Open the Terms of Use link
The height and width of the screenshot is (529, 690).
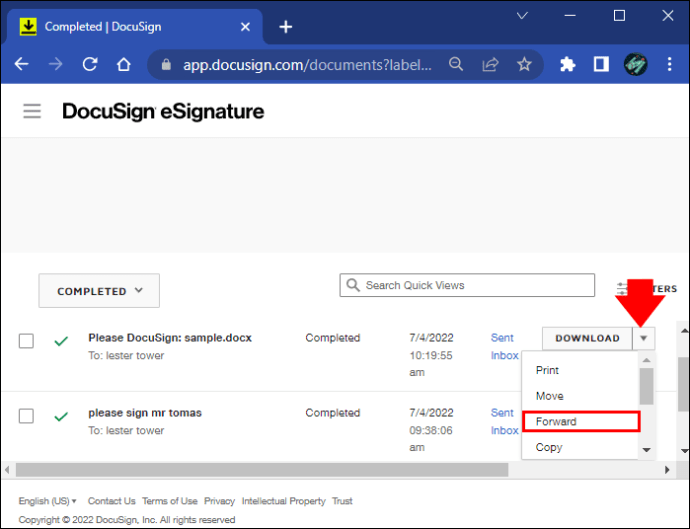tap(169, 501)
